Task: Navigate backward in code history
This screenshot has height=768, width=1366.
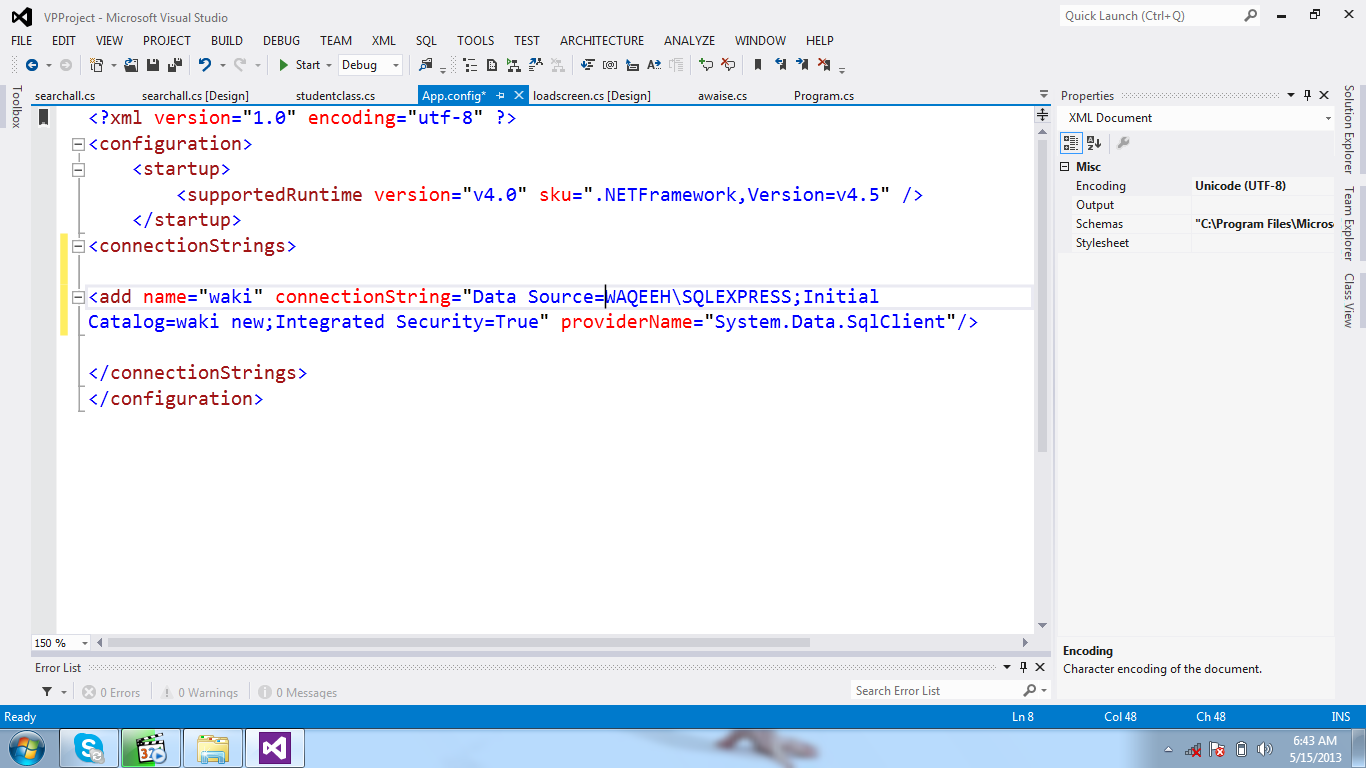Action: pyautogui.click(x=30, y=64)
